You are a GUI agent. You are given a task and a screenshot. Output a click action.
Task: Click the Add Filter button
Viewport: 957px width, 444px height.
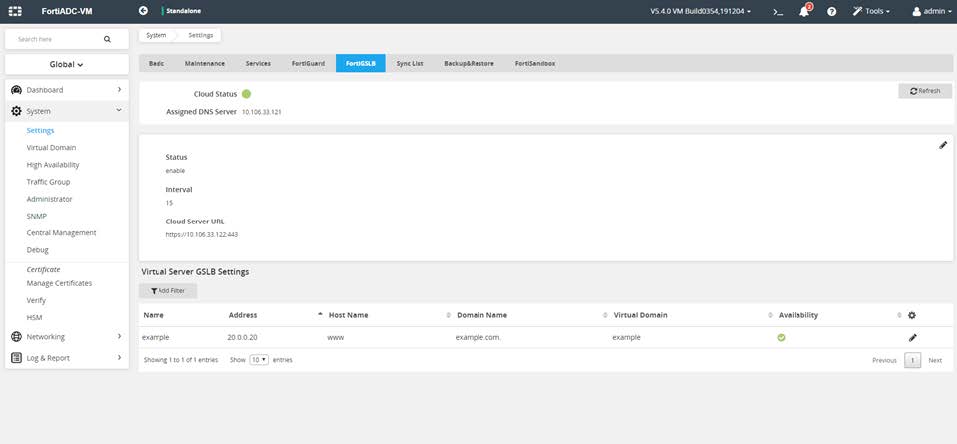pos(168,291)
